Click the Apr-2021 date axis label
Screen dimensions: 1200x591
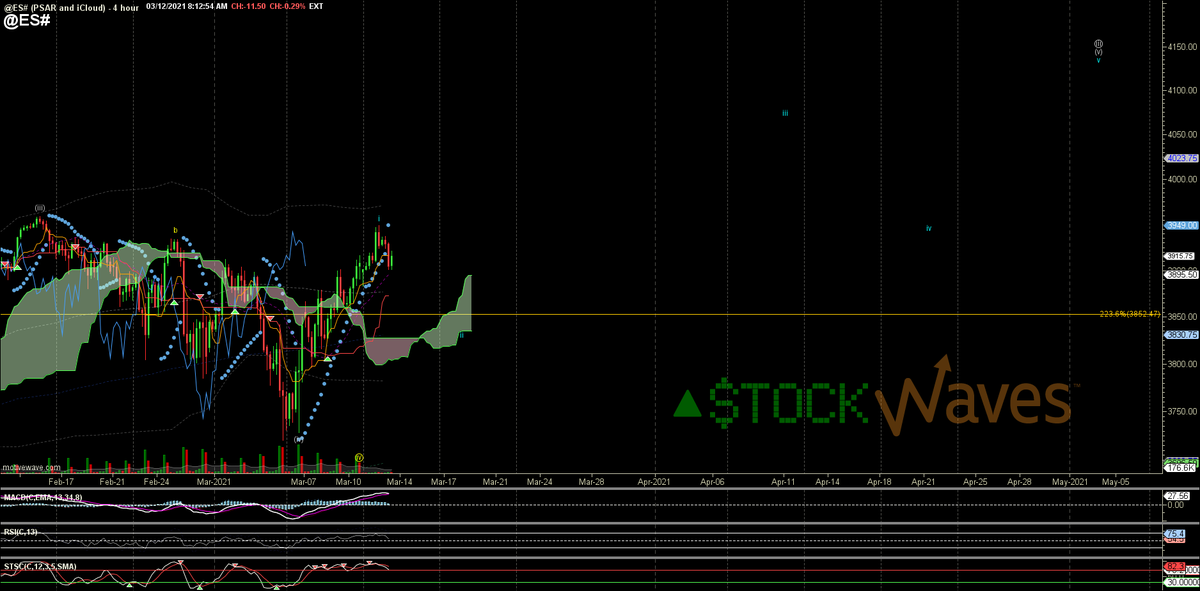click(654, 481)
